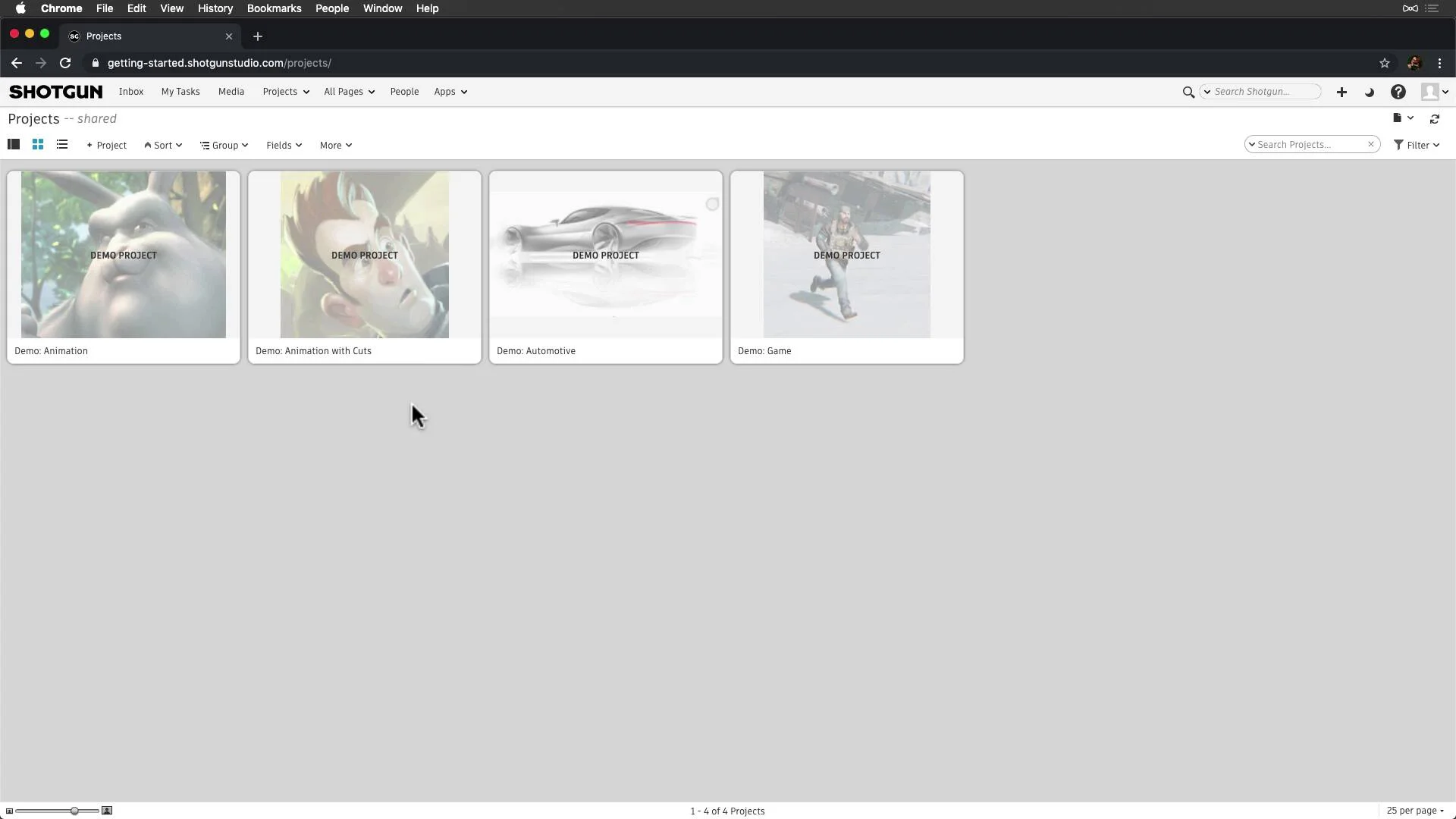Click the notifications bell icon

pos(1369,91)
